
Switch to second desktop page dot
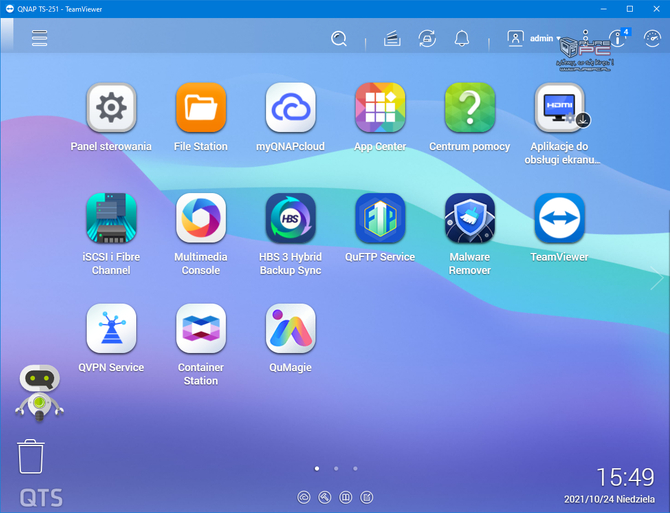(336, 469)
